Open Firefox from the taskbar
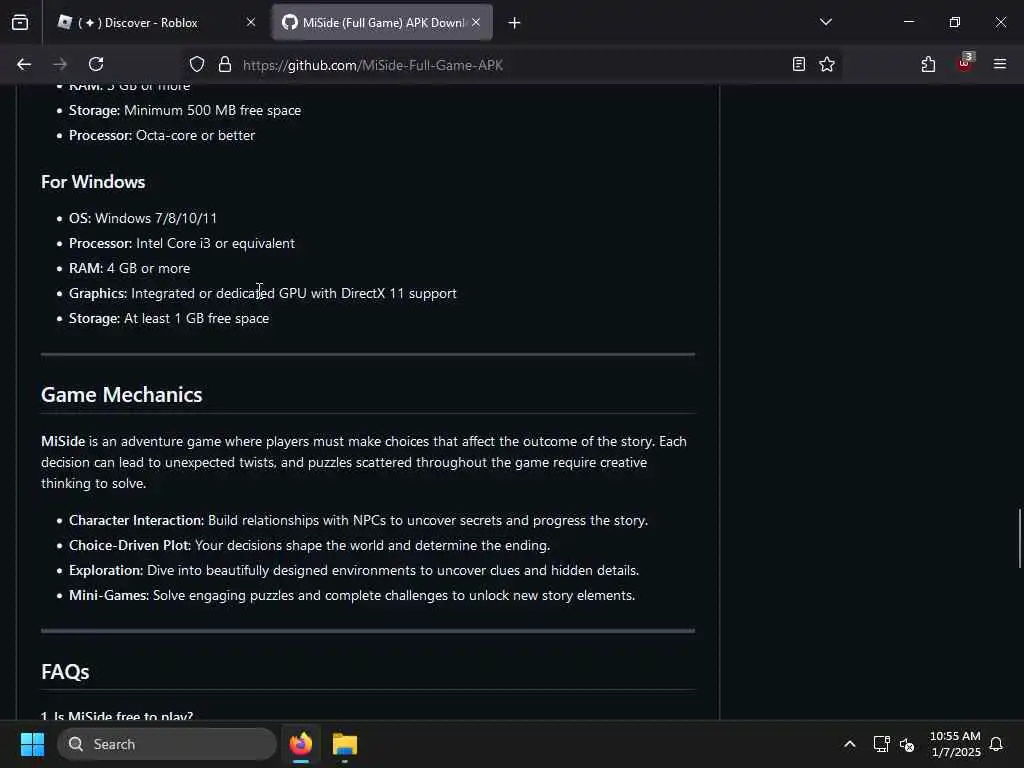Image resolution: width=1024 pixels, height=768 pixels. [301, 744]
